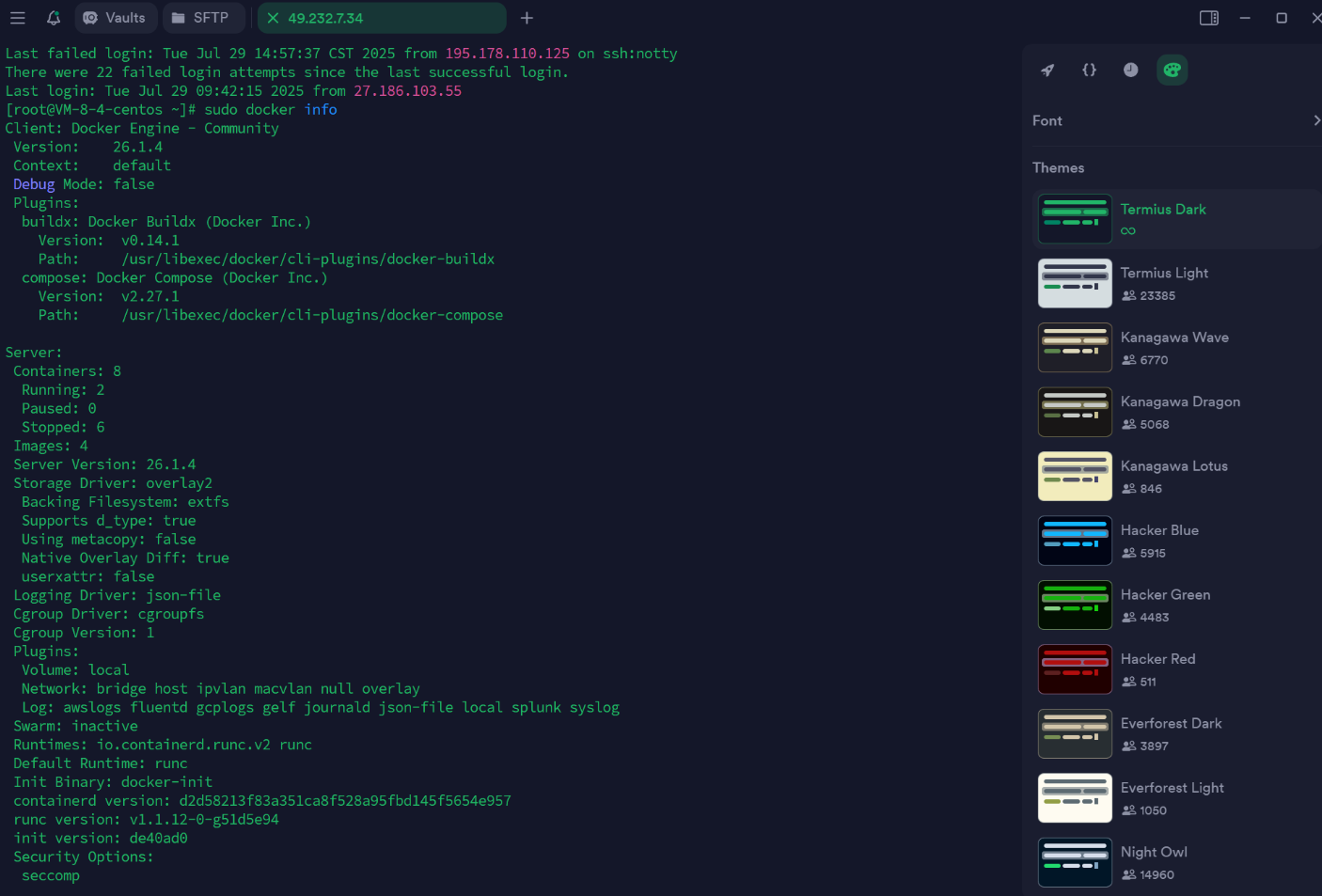
Task: Click the 'Backing Filesystem: extfs' line
Action: click(125, 502)
